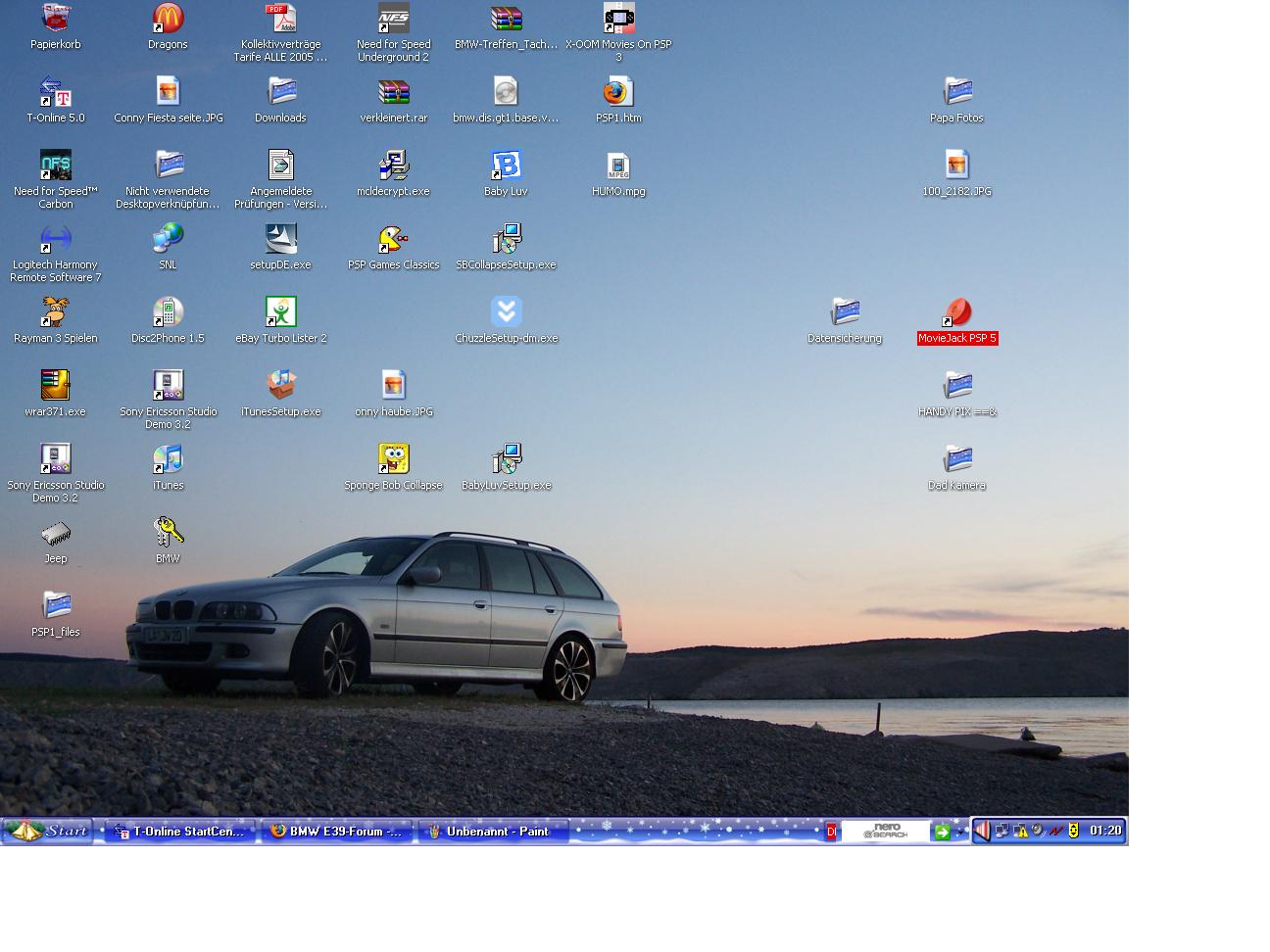
Task: Select the Need for Speed Carbon shortcut
Action: pos(56,166)
